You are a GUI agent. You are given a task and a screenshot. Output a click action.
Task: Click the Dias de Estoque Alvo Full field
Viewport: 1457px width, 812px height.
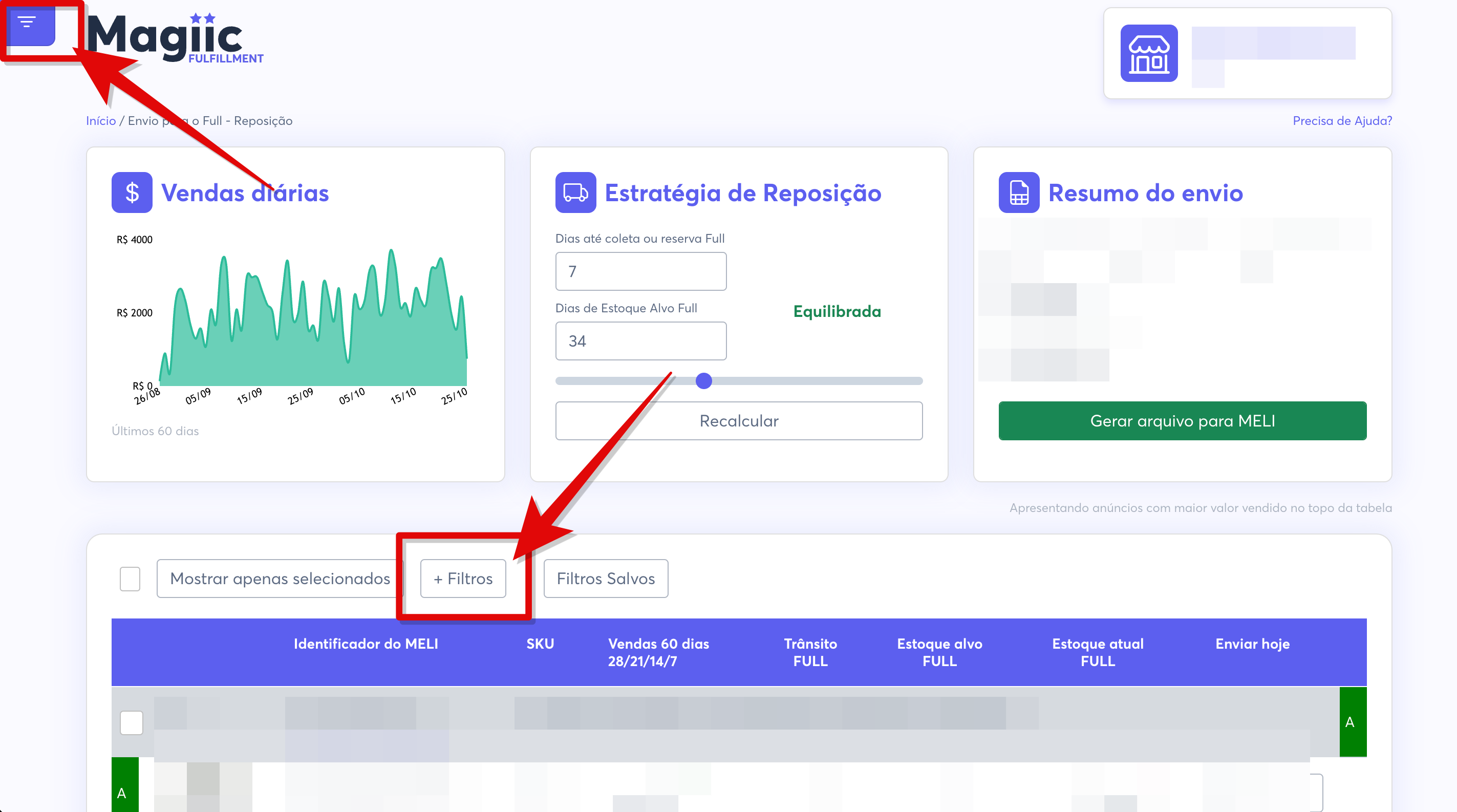tap(640, 341)
